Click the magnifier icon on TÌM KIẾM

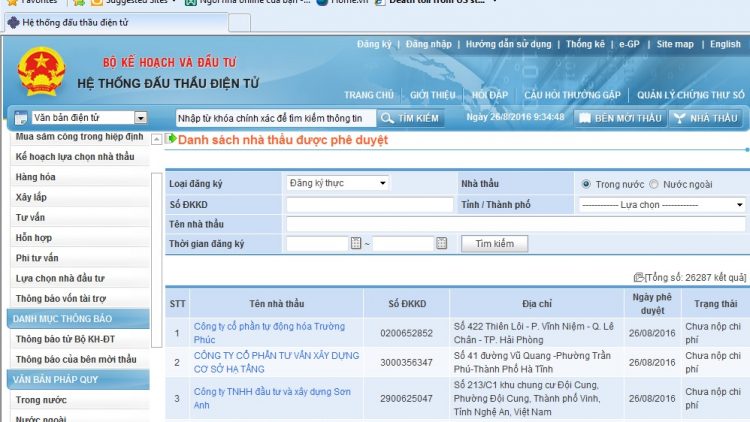coord(387,118)
